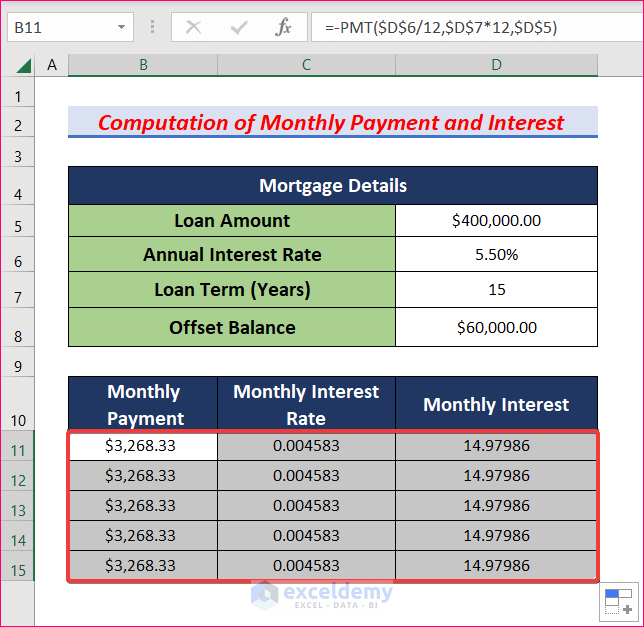Viewport: 644px width, 627px height.
Task: Select the cell containing 15 years
Action: pyautogui.click(x=497, y=289)
